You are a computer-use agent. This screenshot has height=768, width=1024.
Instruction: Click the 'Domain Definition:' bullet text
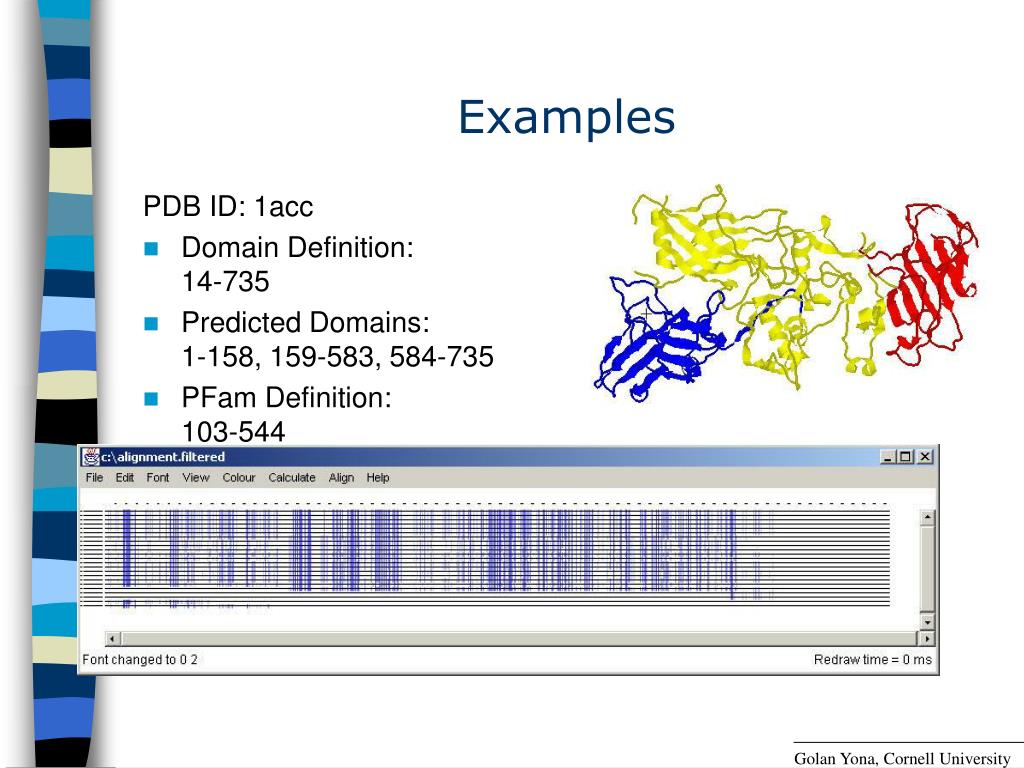(x=298, y=248)
